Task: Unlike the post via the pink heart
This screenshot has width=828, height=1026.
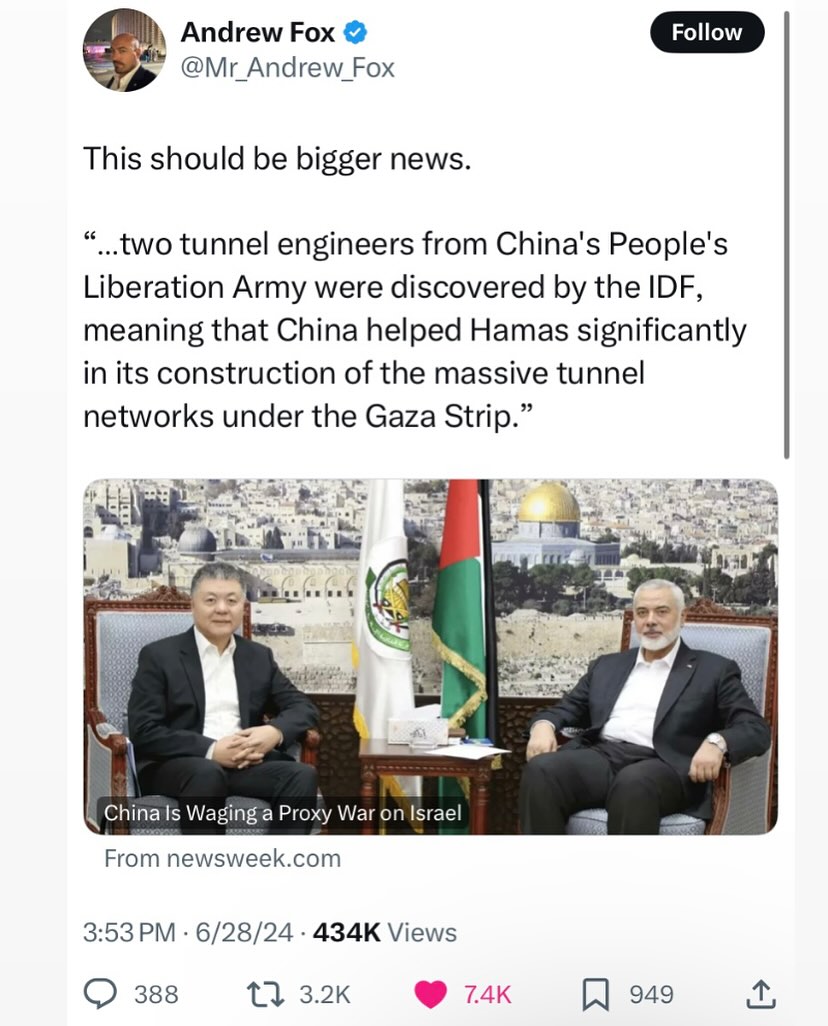Action: tap(431, 995)
